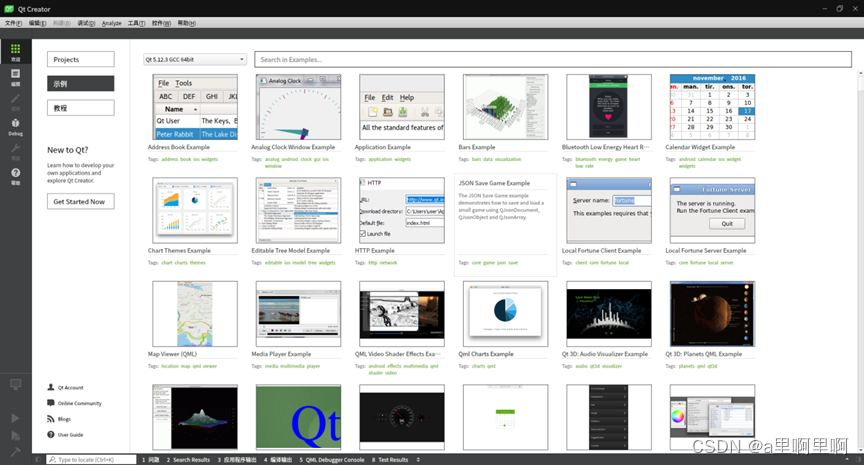Open the Application Example thumbnail
Image resolution: width=864 pixels, height=465 pixels.
click(402, 107)
